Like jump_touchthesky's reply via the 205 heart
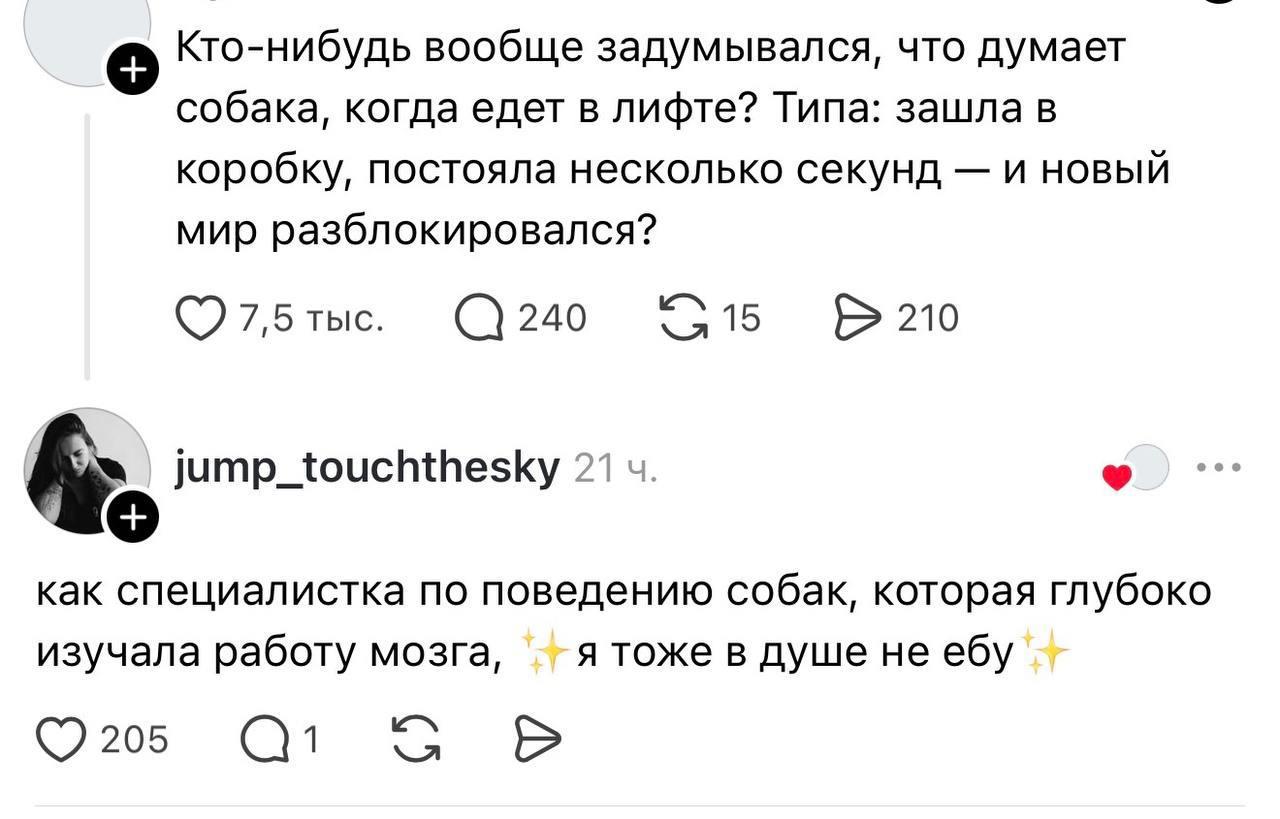Viewport: 1280px width, 819px height. tap(60, 741)
